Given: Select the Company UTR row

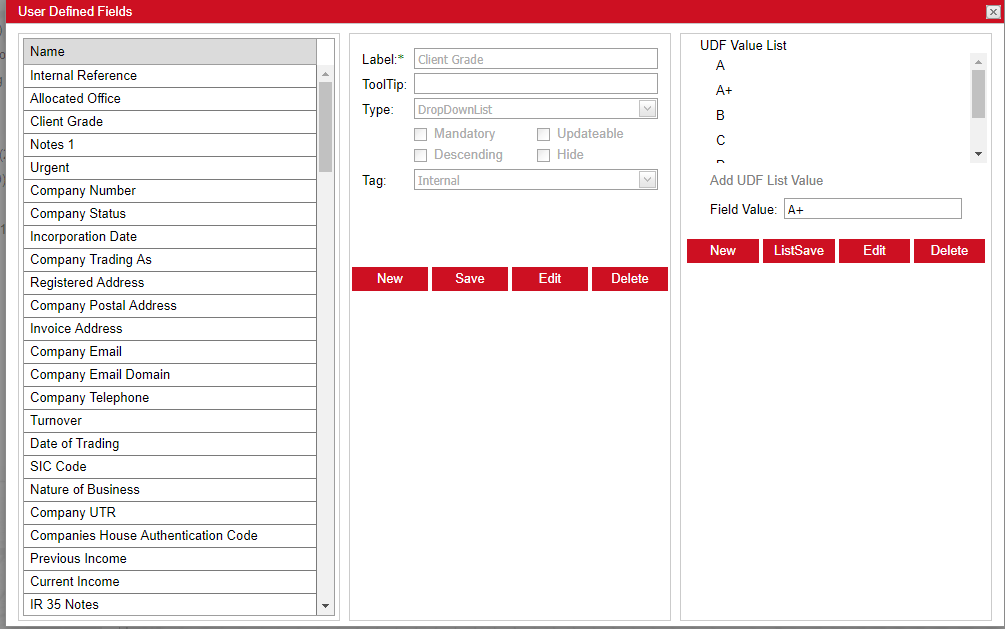Looking at the screenshot, I should click(x=170, y=513).
